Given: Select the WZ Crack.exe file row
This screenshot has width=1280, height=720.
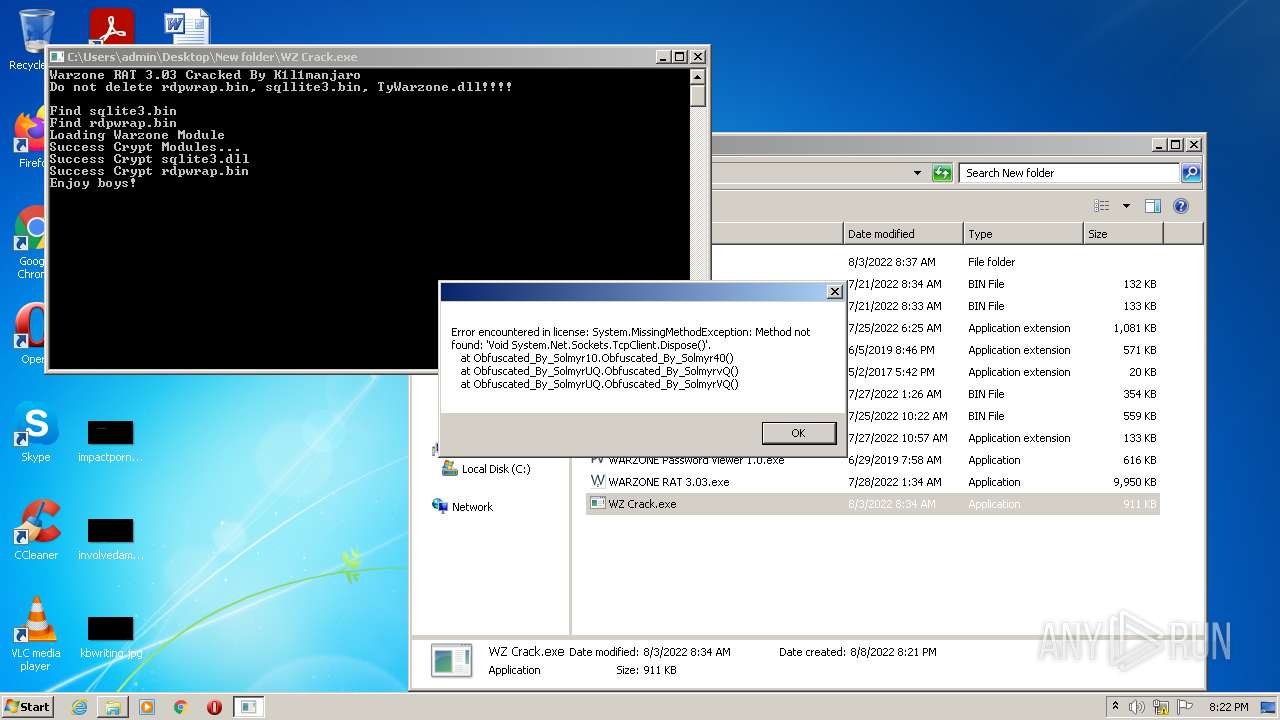Looking at the screenshot, I should point(873,504).
